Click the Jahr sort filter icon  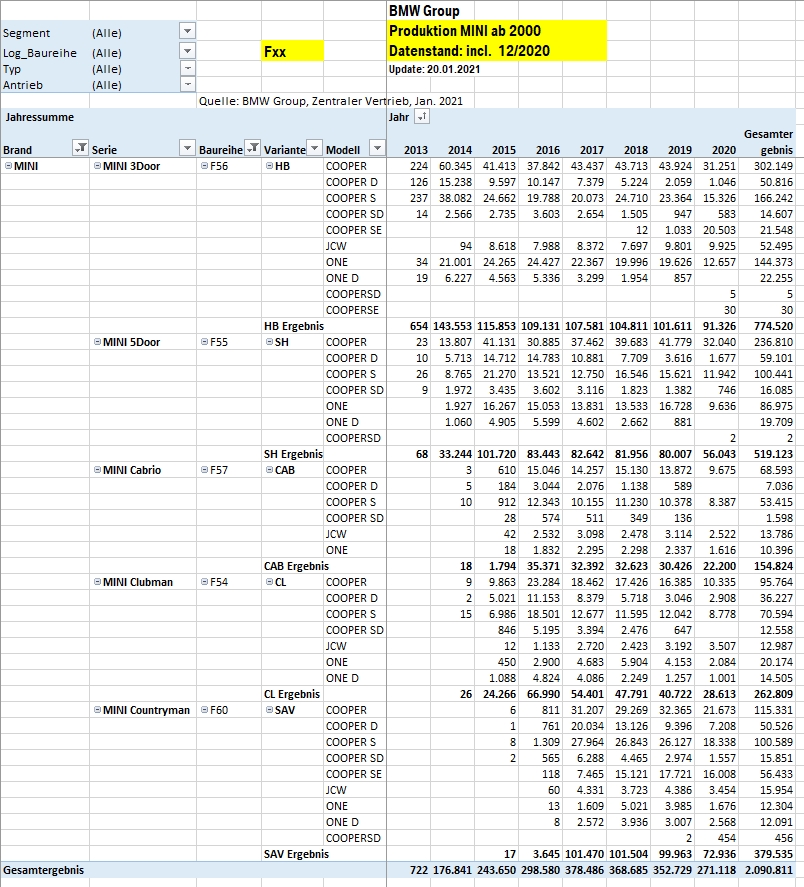[422, 118]
